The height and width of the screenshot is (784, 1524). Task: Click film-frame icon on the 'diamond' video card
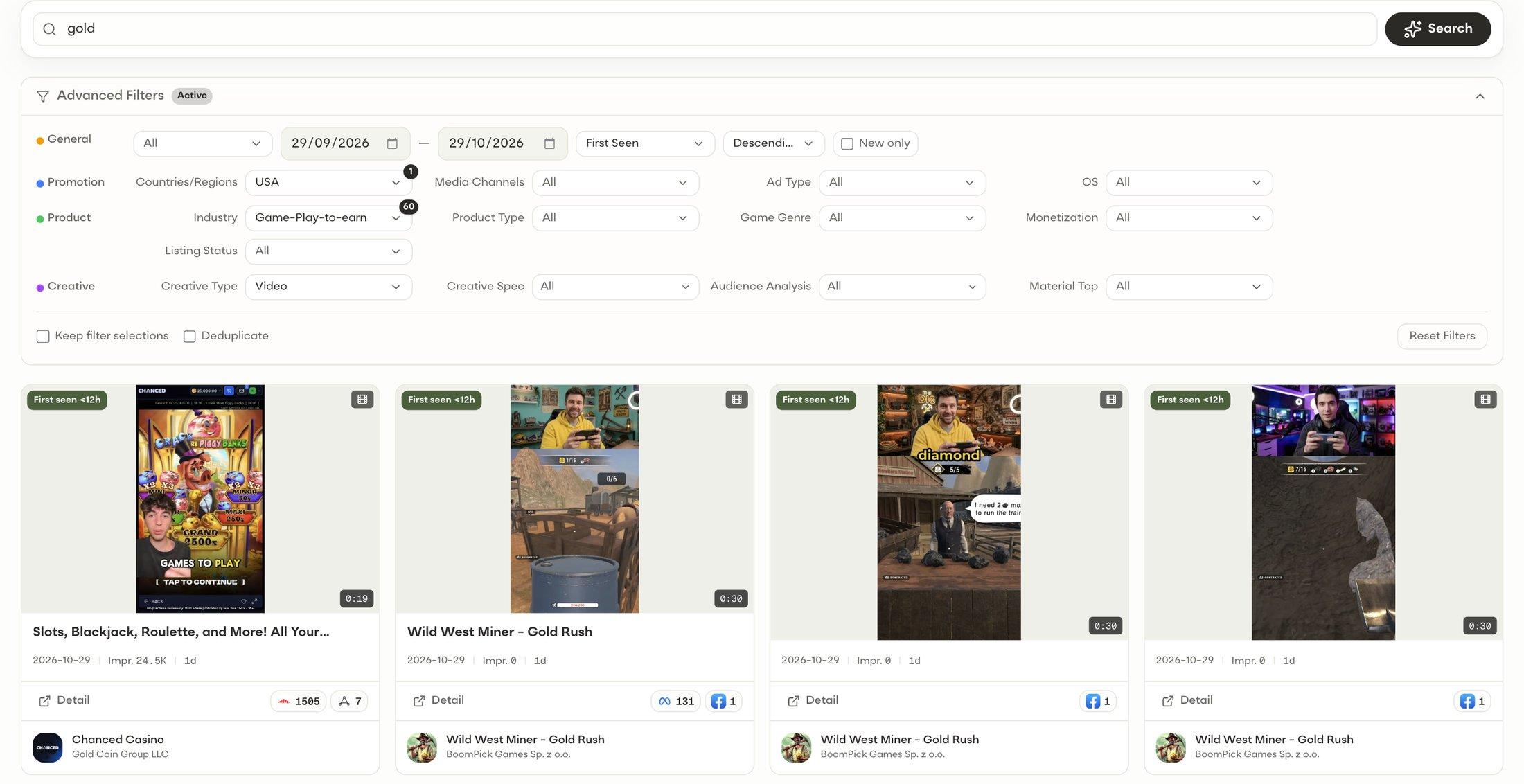1111,400
